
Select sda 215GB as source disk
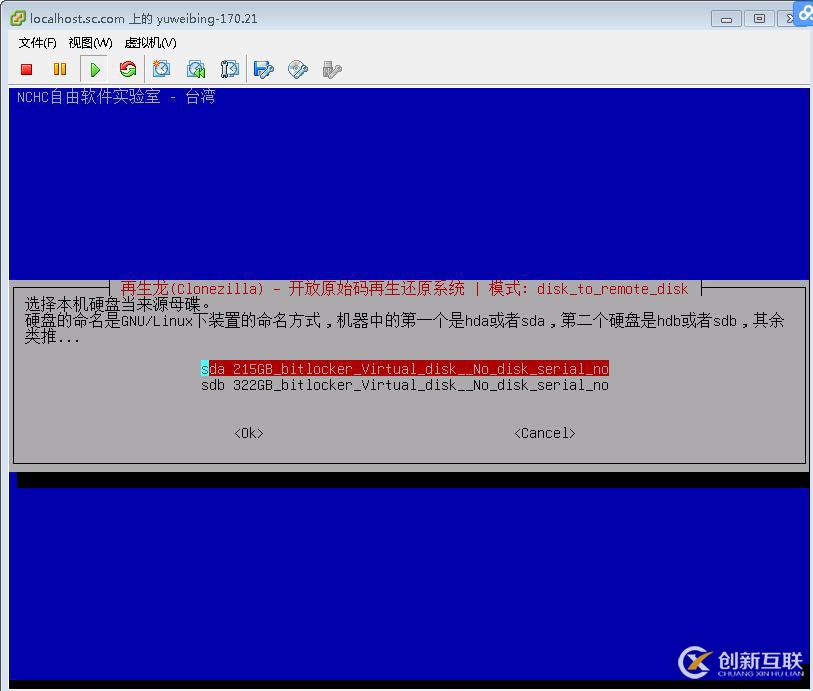(404, 368)
